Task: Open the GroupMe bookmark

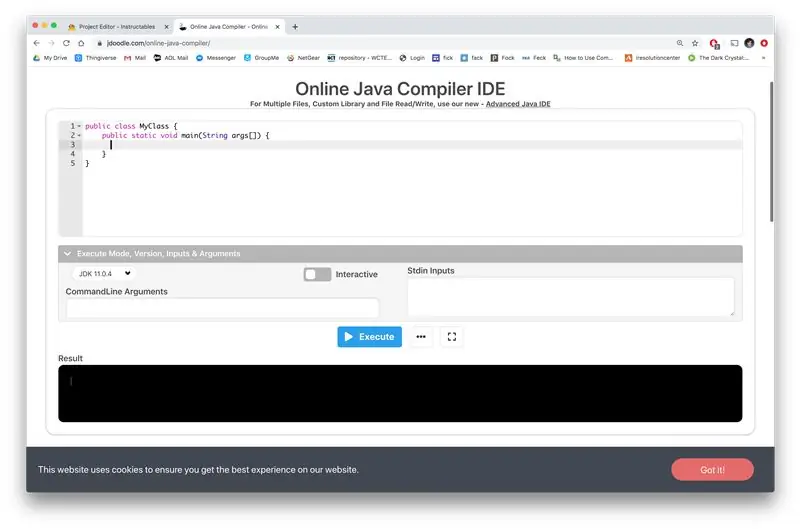Action: (x=261, y=58)
